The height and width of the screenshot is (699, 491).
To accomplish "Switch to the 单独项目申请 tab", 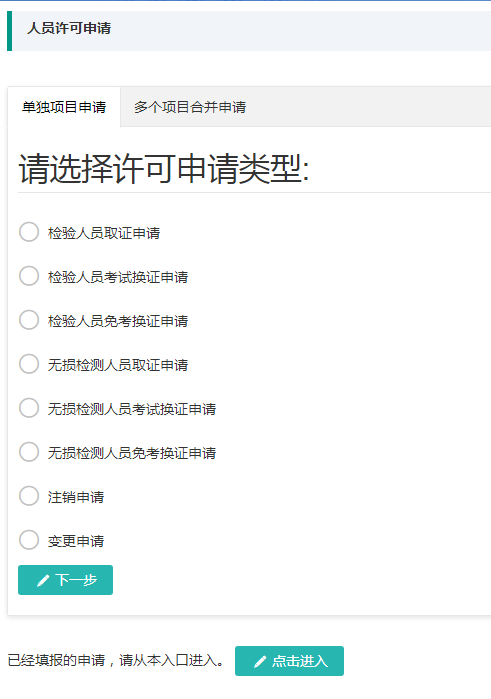I will [64, 107].
